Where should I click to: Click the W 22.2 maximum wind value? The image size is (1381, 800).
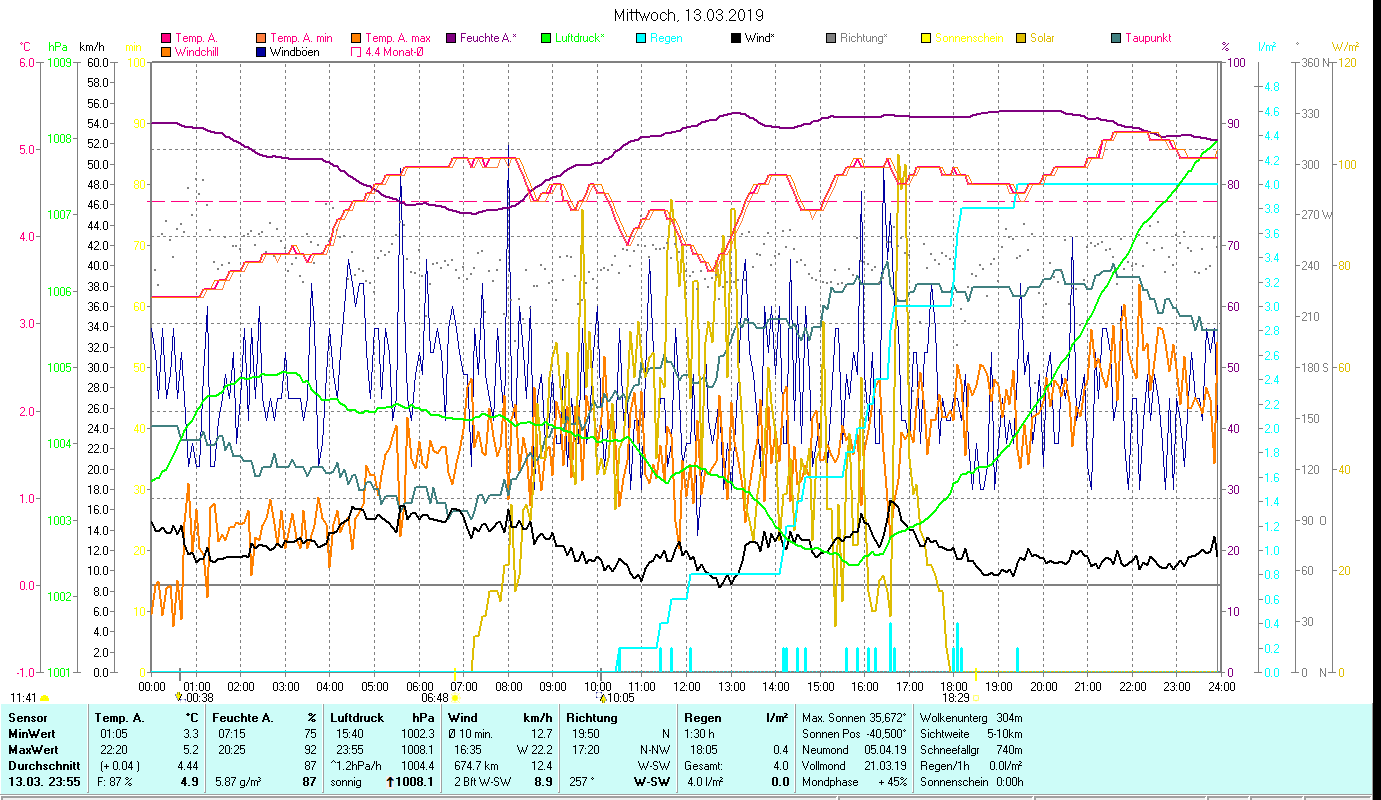coord(534,750)
